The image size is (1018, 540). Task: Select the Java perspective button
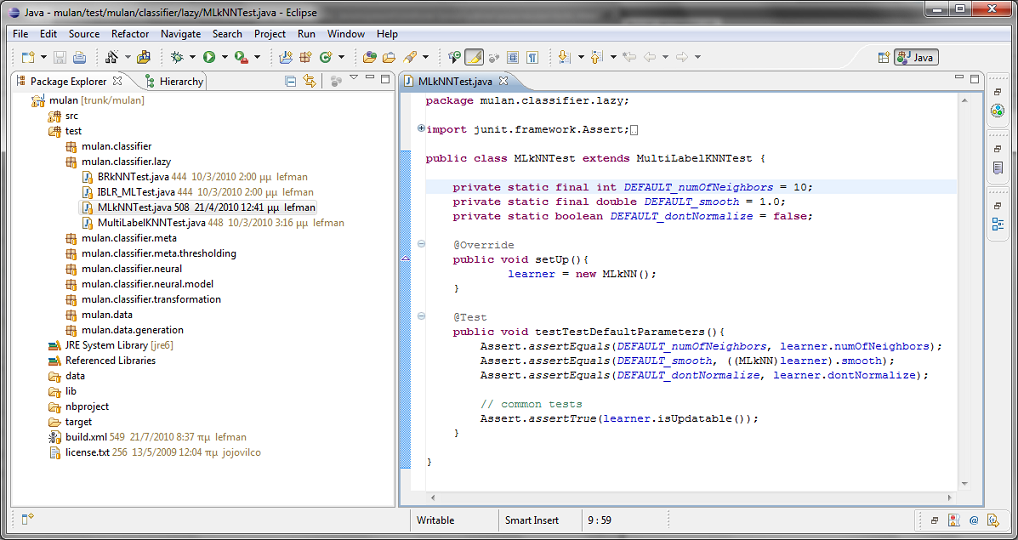(x=915, y=58)
